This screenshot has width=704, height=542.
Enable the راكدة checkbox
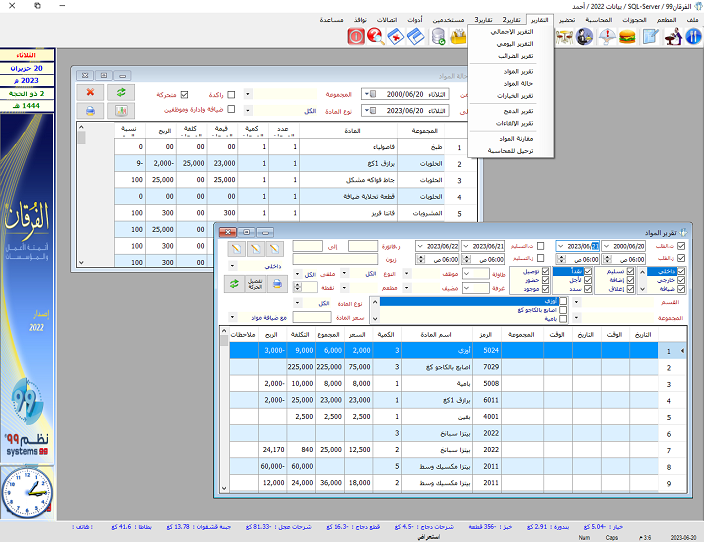[232, 95]
